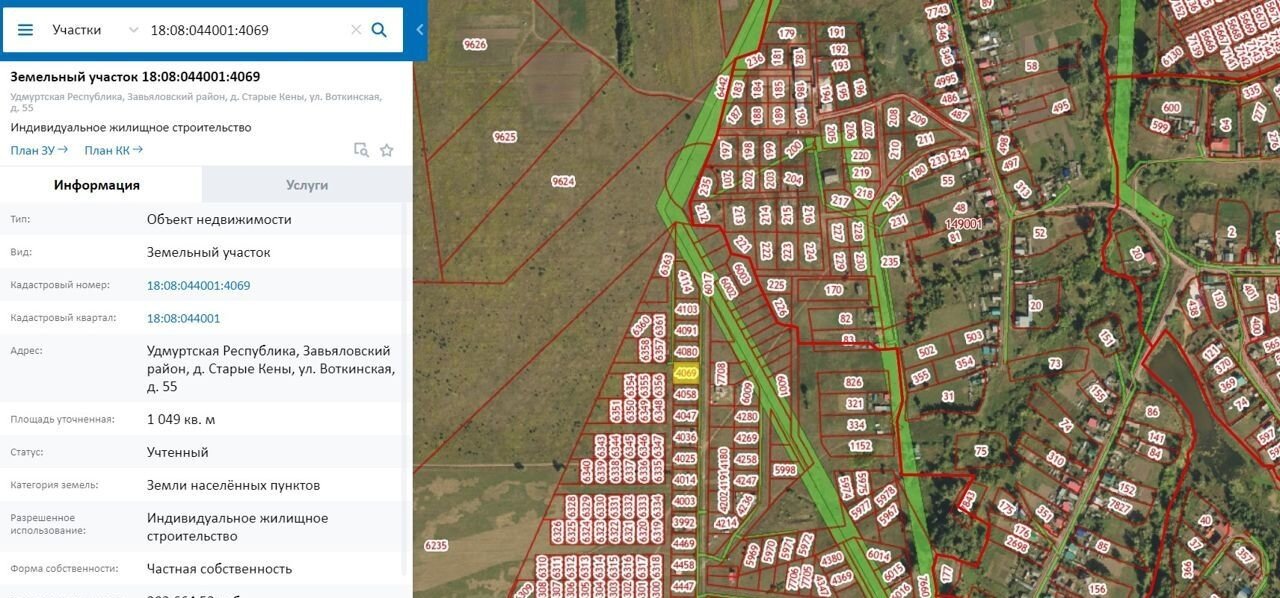Click parcel 9626 label on the map
1280x598 pixels.
point(475,44)
